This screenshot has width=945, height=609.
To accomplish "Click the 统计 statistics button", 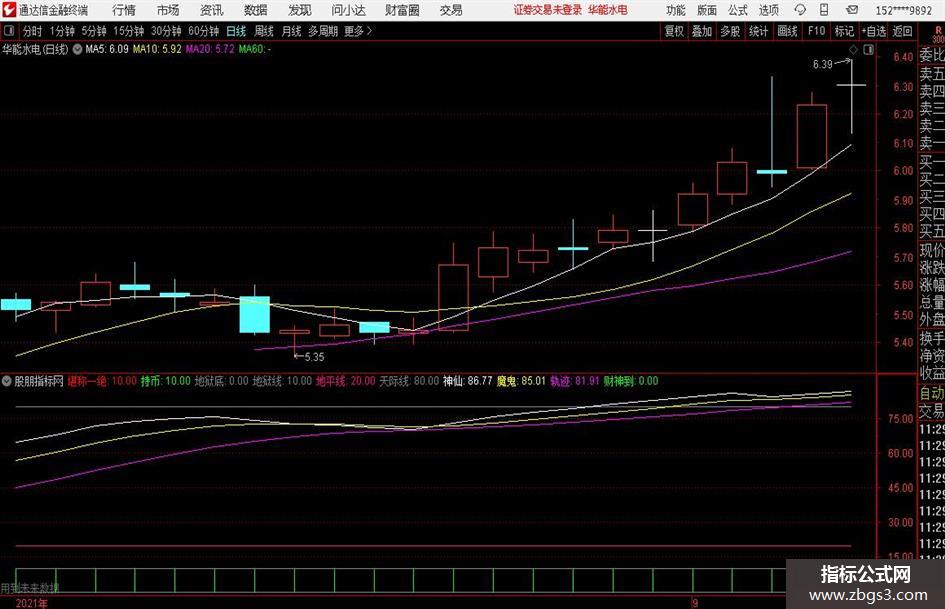I will [759, 31].
